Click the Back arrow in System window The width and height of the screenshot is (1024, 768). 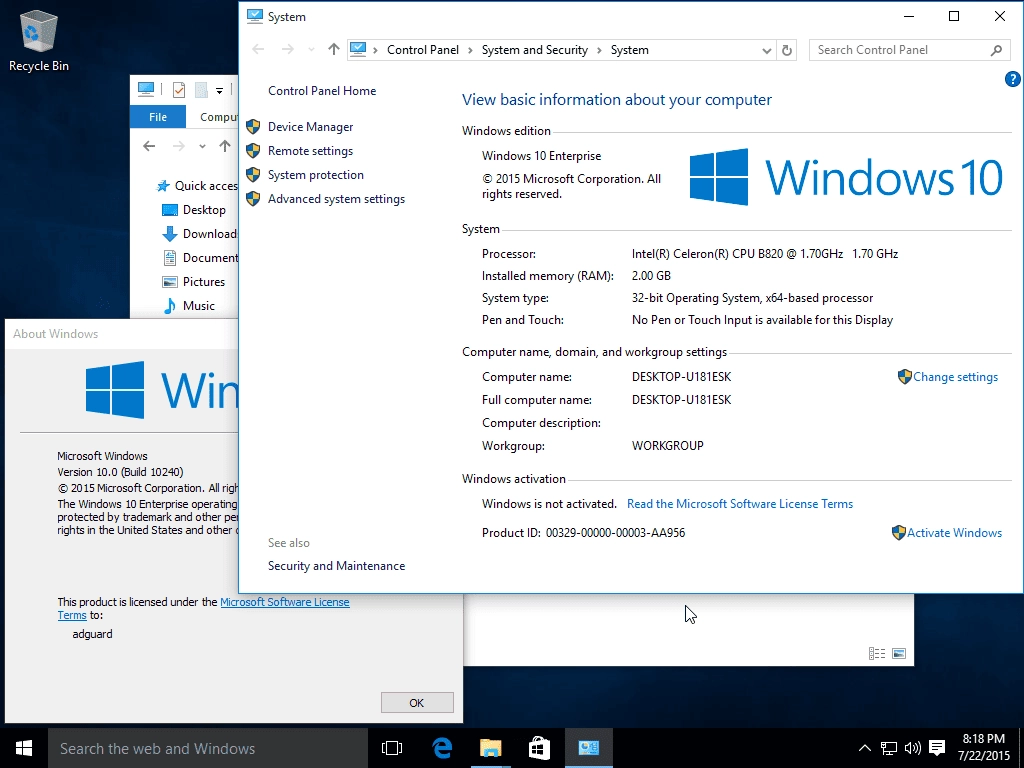[258, 50]
